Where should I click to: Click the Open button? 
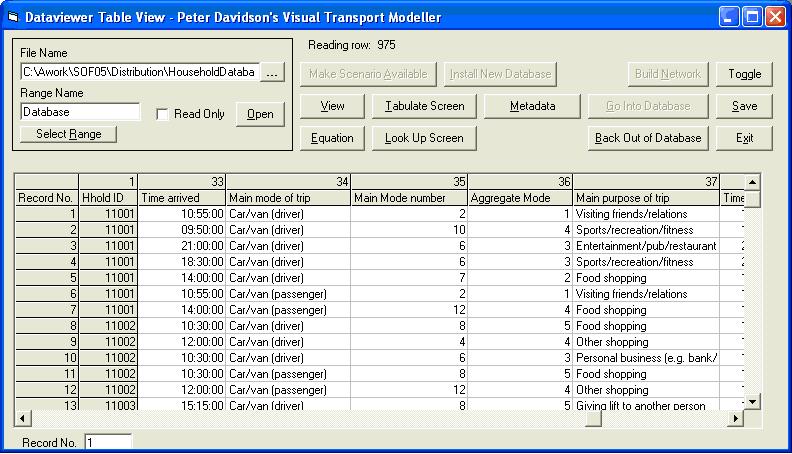click(260, 115)
